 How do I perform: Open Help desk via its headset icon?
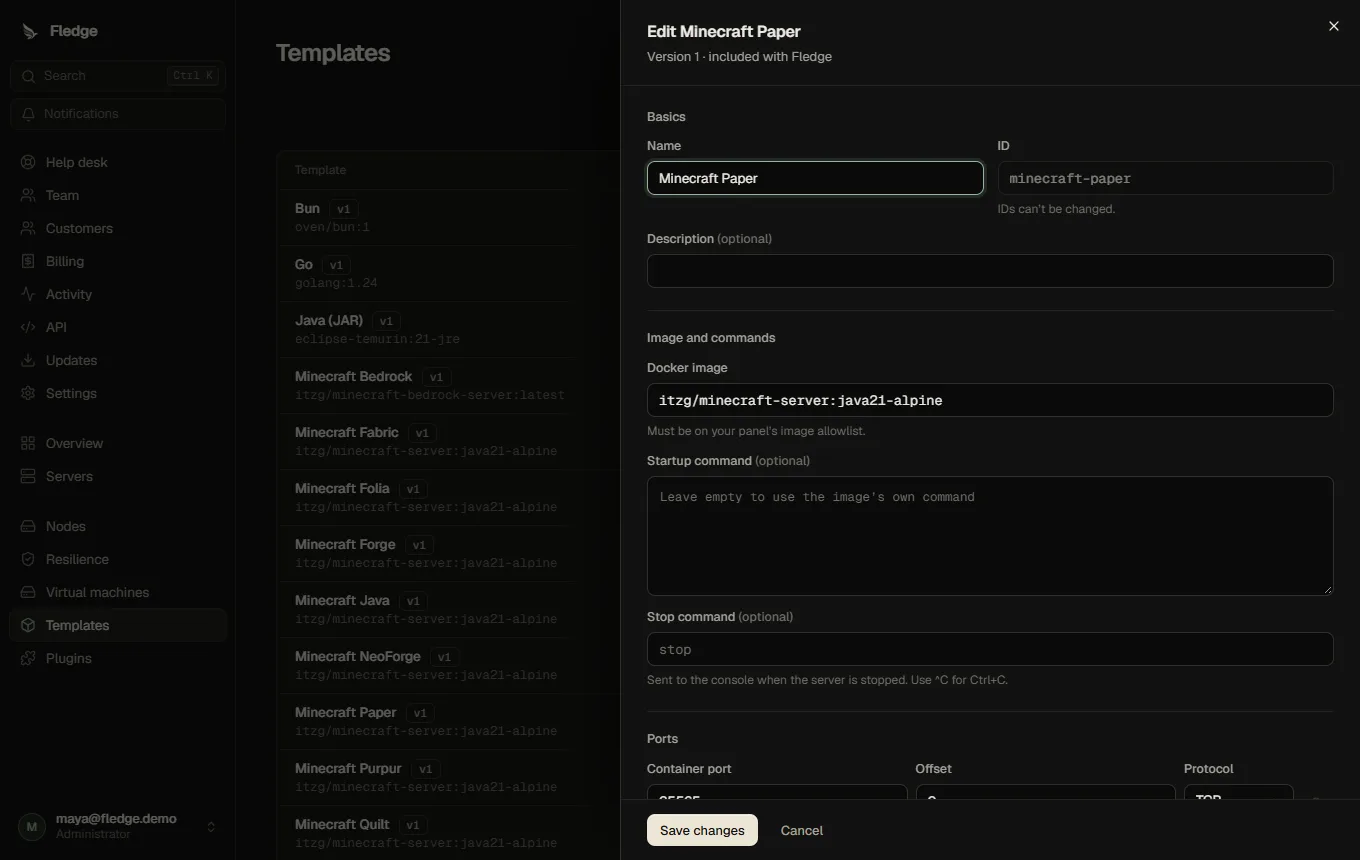pyautogui.click(x=28, y=162)
